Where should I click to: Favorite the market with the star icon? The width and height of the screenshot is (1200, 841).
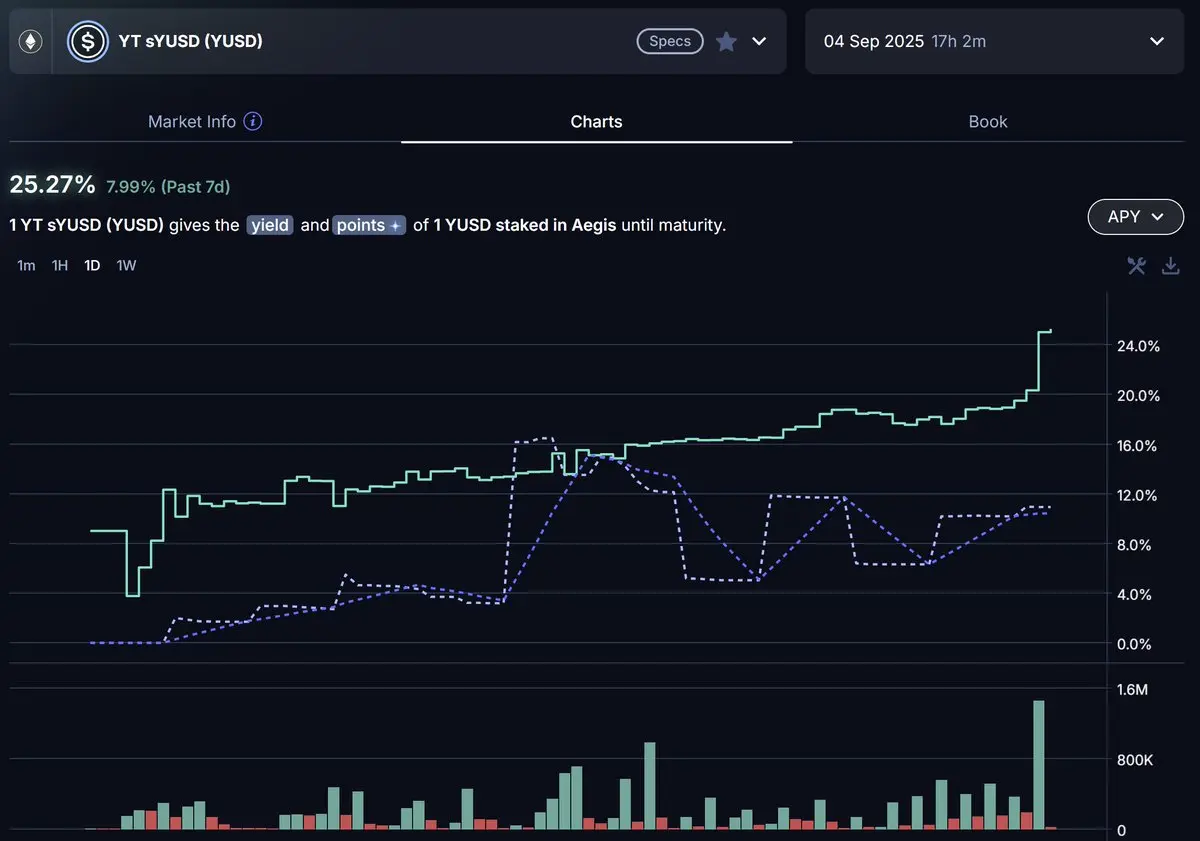click(727, 41)
